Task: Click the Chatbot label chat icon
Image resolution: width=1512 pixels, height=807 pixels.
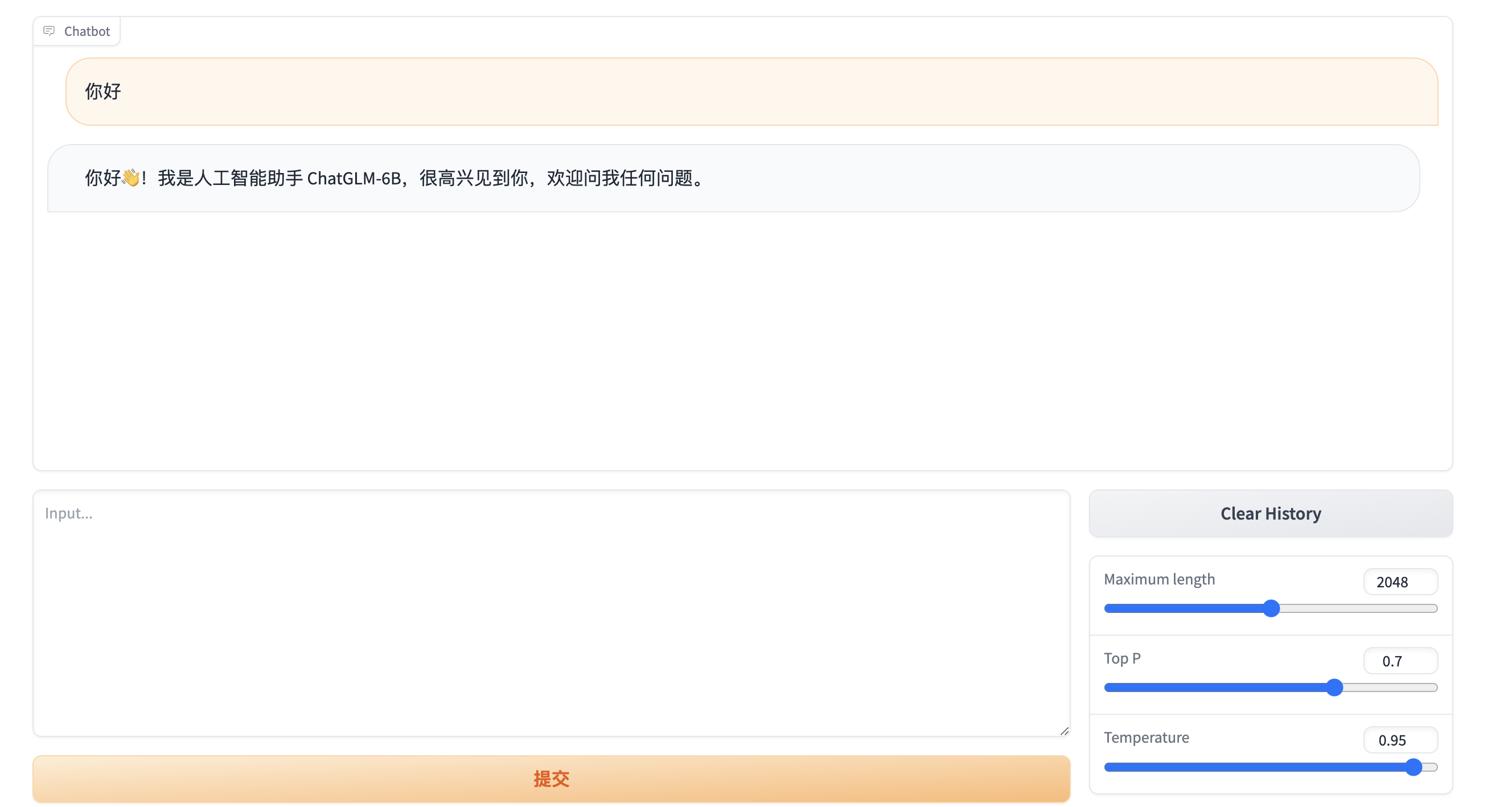Action: click(49, 31)
